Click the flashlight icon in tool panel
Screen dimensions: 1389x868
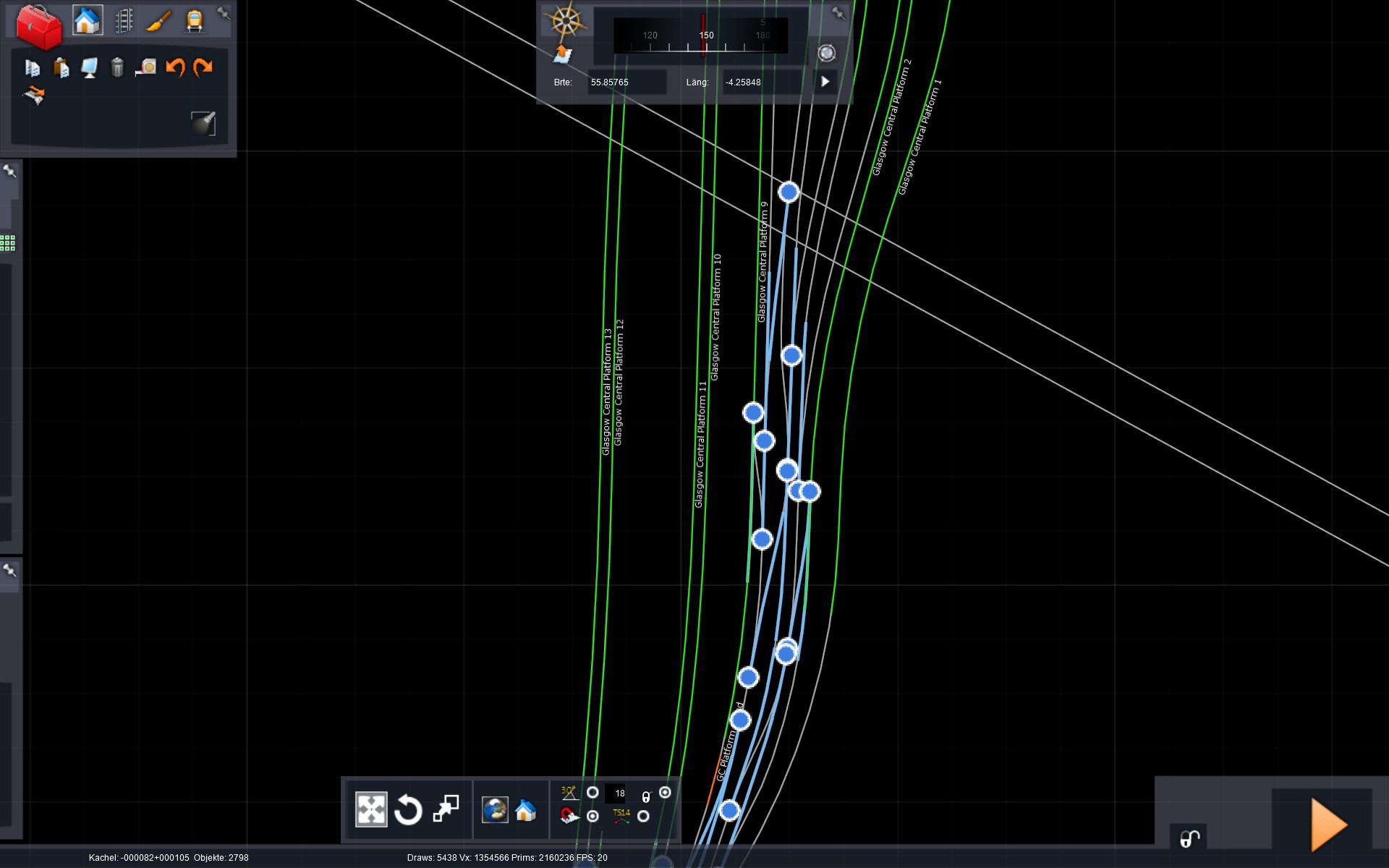203,124
